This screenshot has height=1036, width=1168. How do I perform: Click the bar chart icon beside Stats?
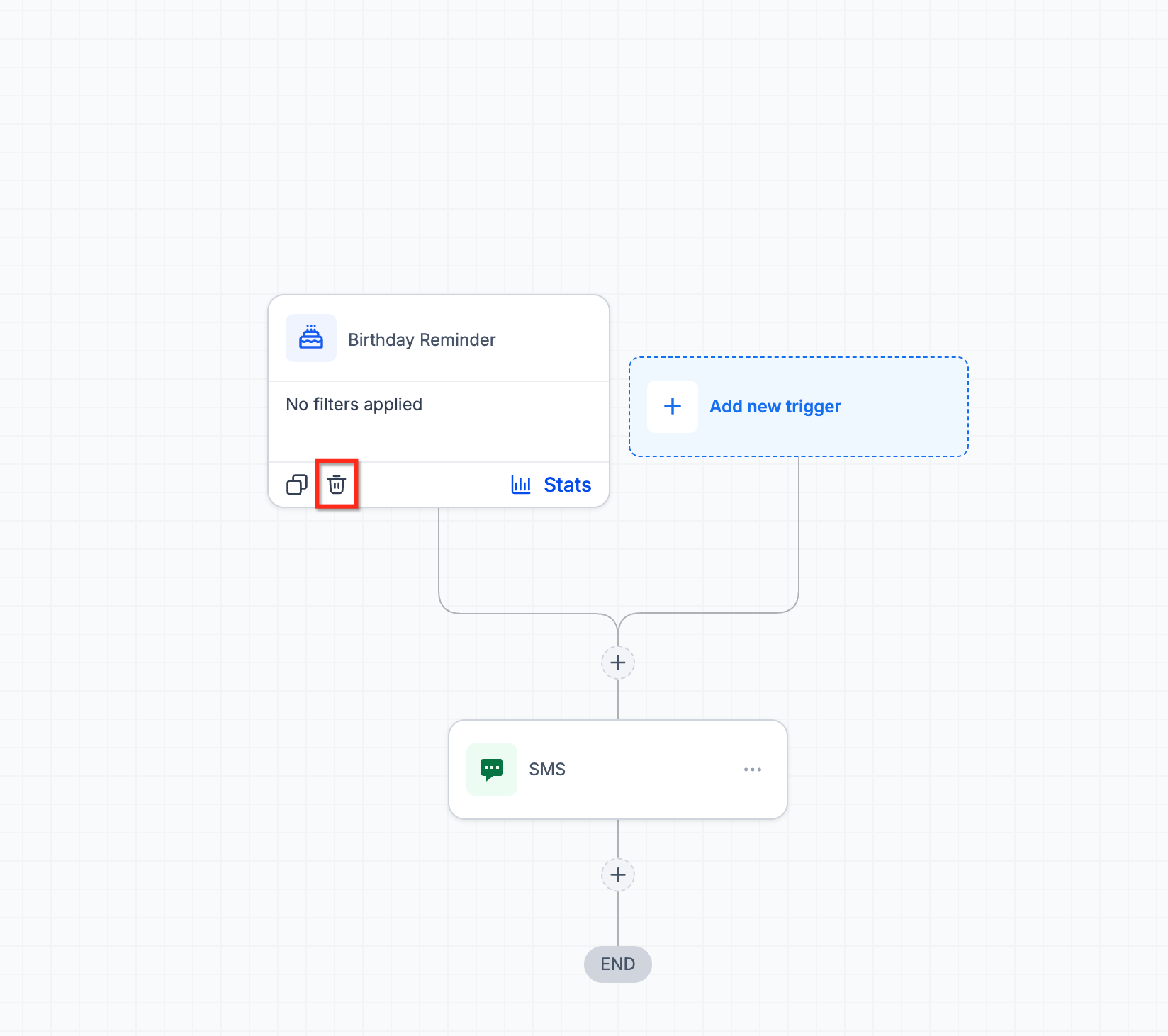(521, 485)
